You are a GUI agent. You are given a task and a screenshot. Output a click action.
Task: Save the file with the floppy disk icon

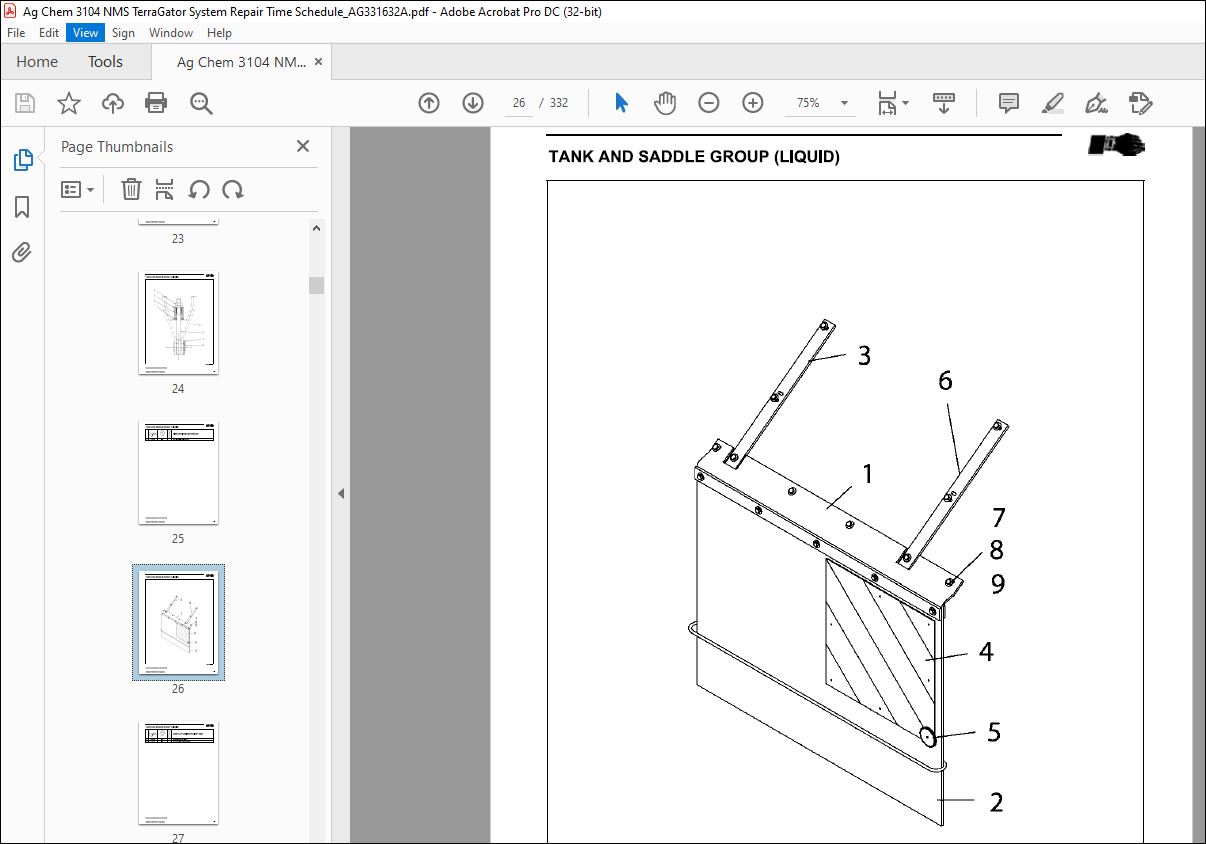point(25,103)
